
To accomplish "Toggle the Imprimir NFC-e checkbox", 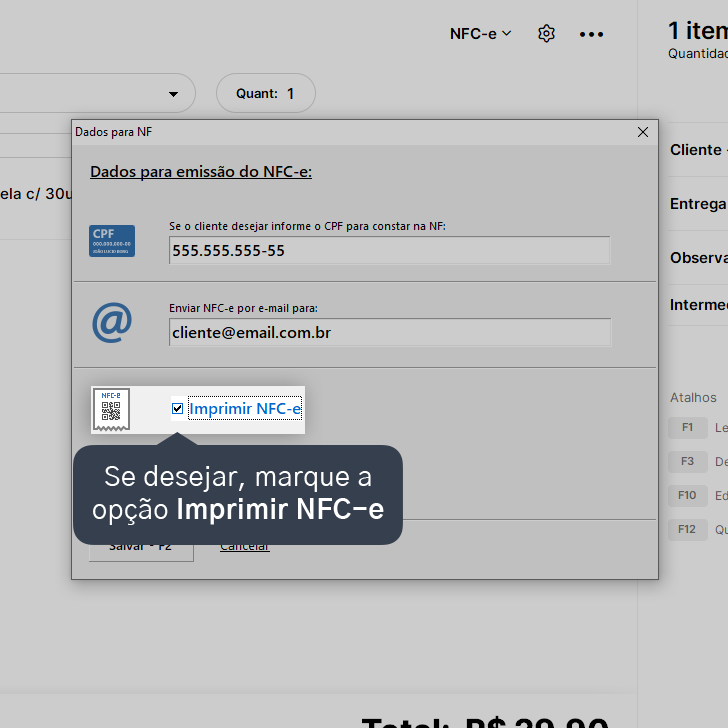I will tap(177, 409).
